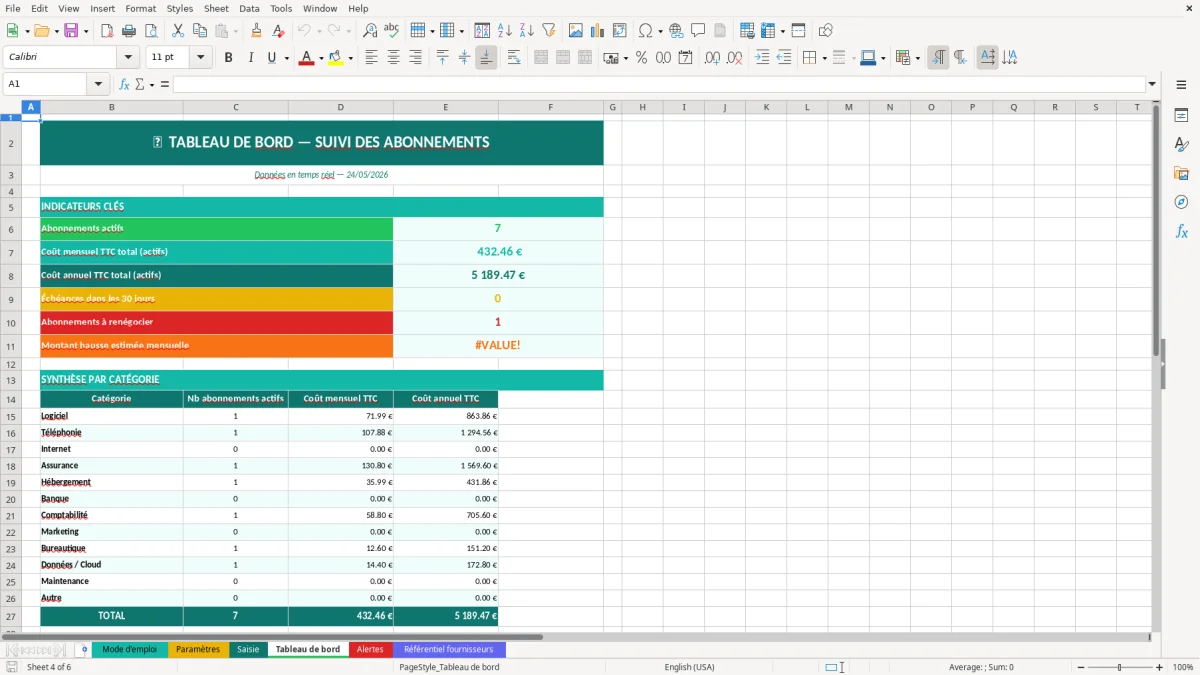1200x675 pixels.
Task: Switch to the Paramètres sheet tab
Action: (x=198, y=649)
